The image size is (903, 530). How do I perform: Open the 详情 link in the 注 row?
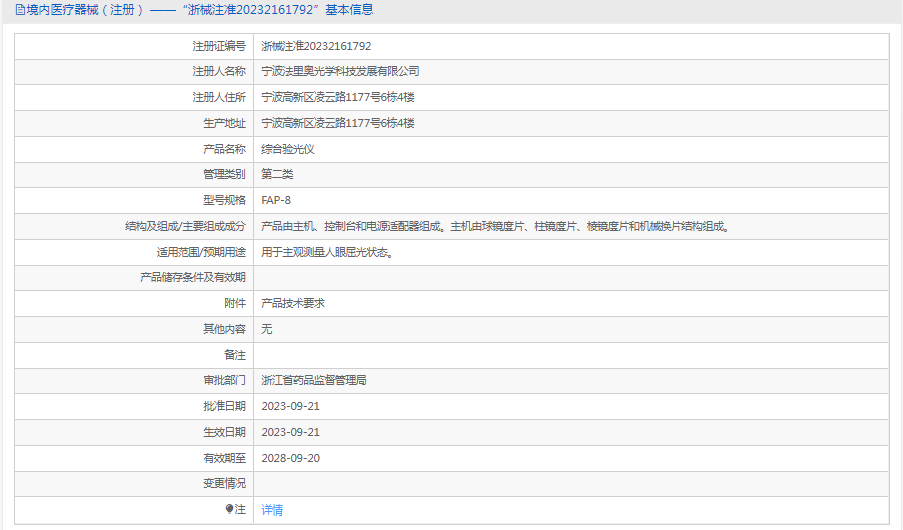(272, 510)
